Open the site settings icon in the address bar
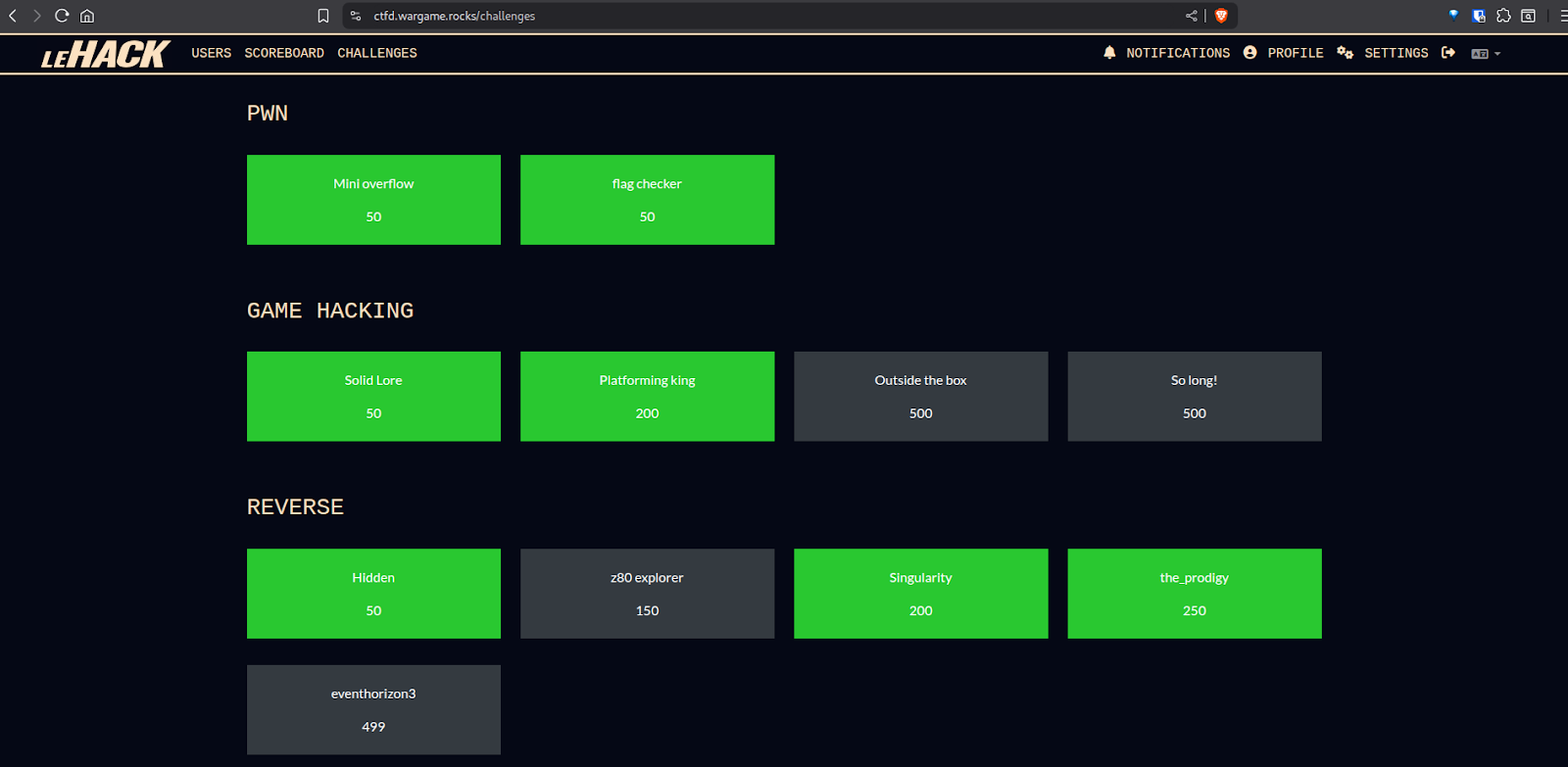 point(356,16)
